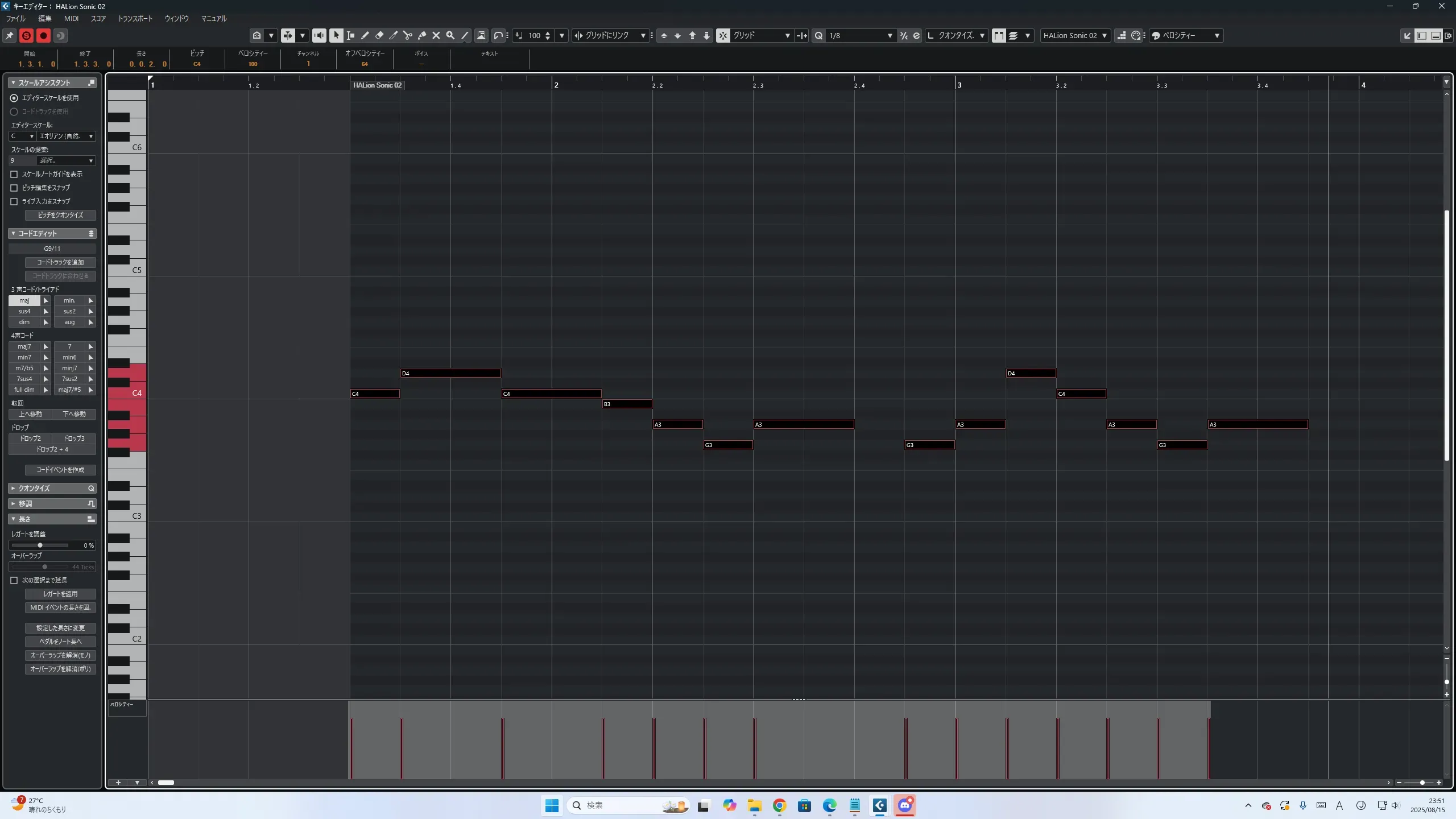The image size is (1456, 819).
Task: Select the Draw pencil tool
Action: pyautogui.click(x=365, y=35)
